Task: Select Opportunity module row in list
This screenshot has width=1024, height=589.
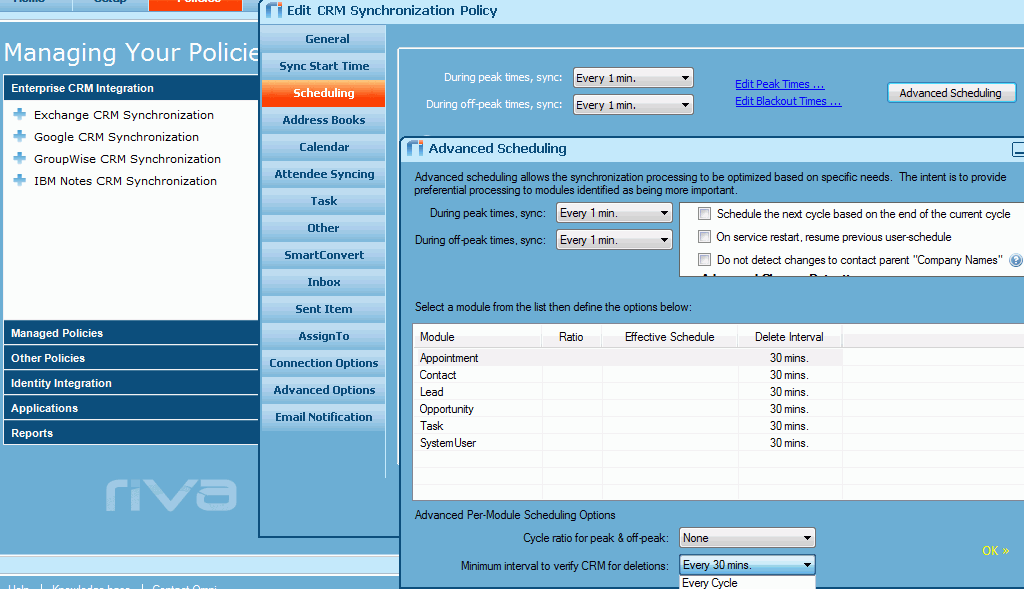Action: point(447,409)
